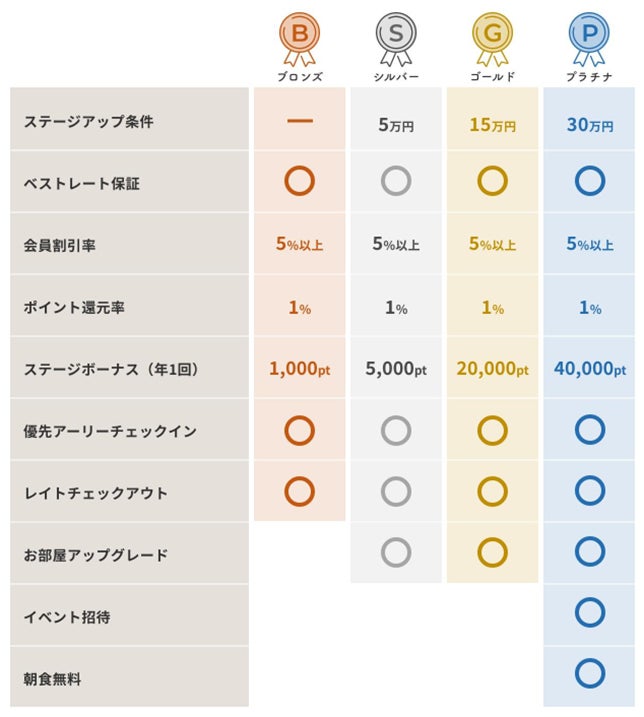Click the 朝食無料 row label
Screen dimensions: 644x717
pyautogui.click(x=53, y=680)
